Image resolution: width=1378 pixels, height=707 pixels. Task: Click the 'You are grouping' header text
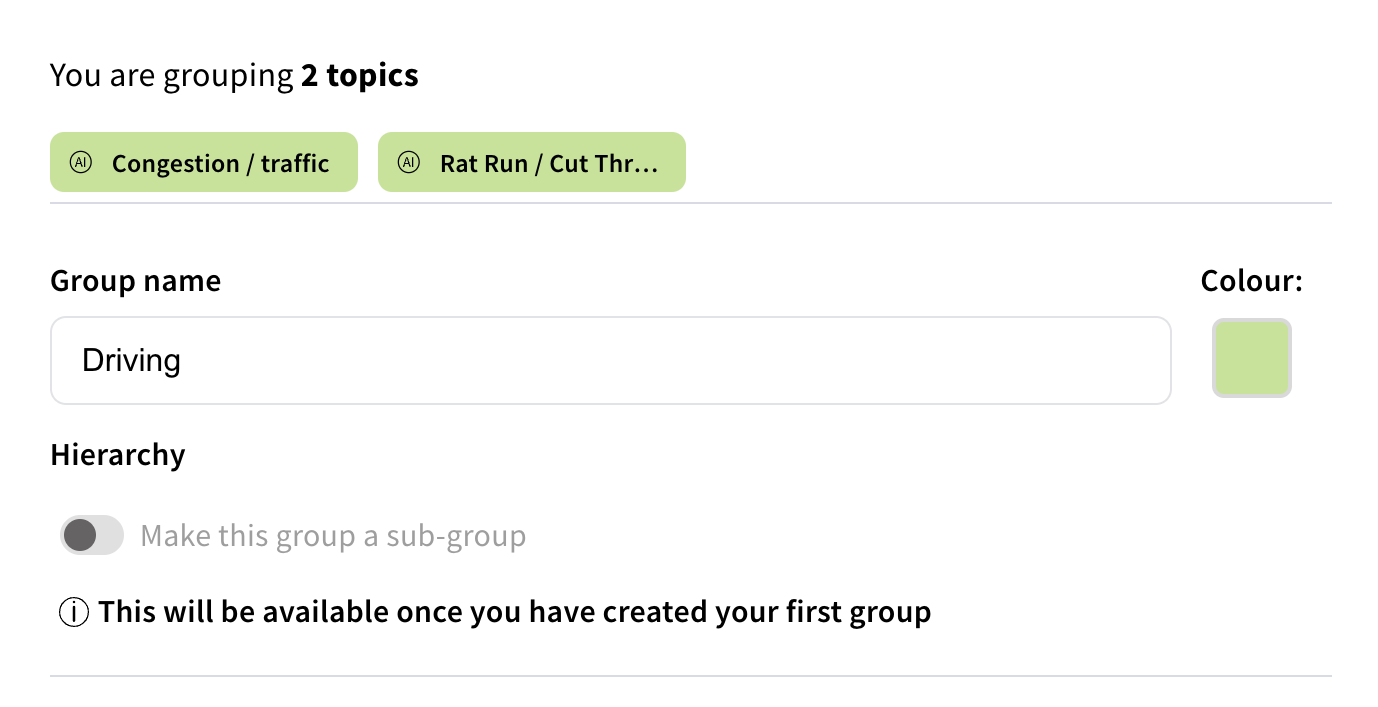pyautogui.click(x=172, y=75)
